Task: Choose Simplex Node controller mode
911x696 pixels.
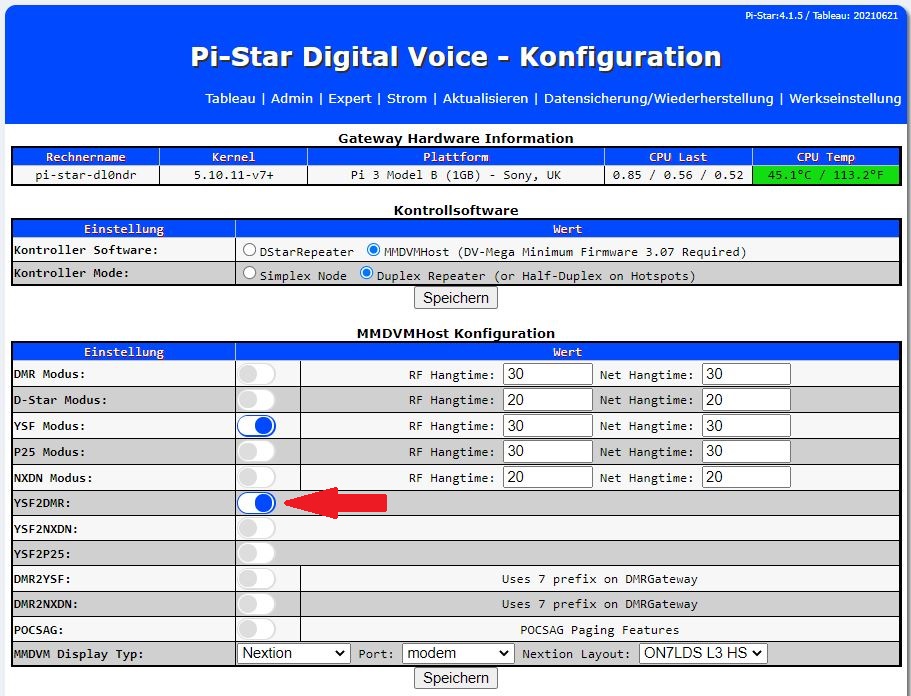Action: coord(249,272)
